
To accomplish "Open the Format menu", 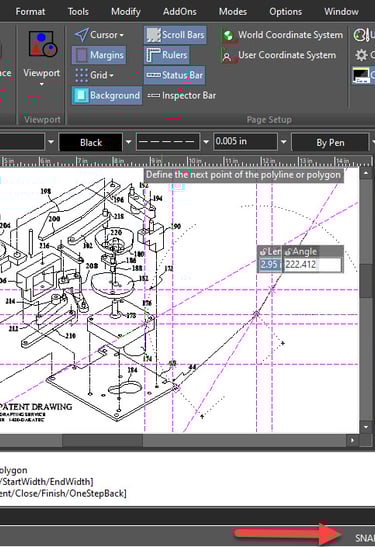I will pyautogui.click(x=30, y=12).
